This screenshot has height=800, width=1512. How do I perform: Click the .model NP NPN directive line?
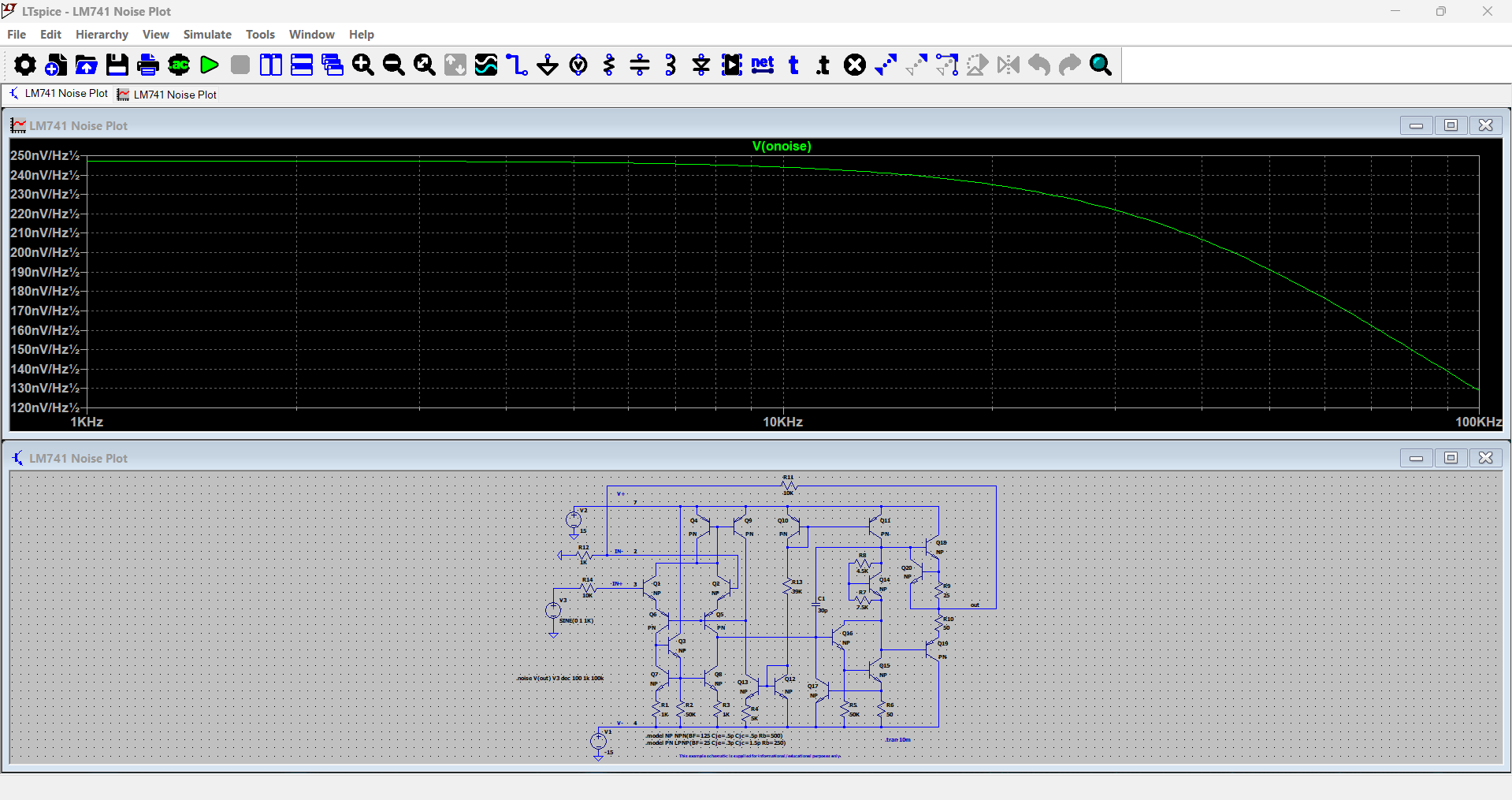pos(714,736)
